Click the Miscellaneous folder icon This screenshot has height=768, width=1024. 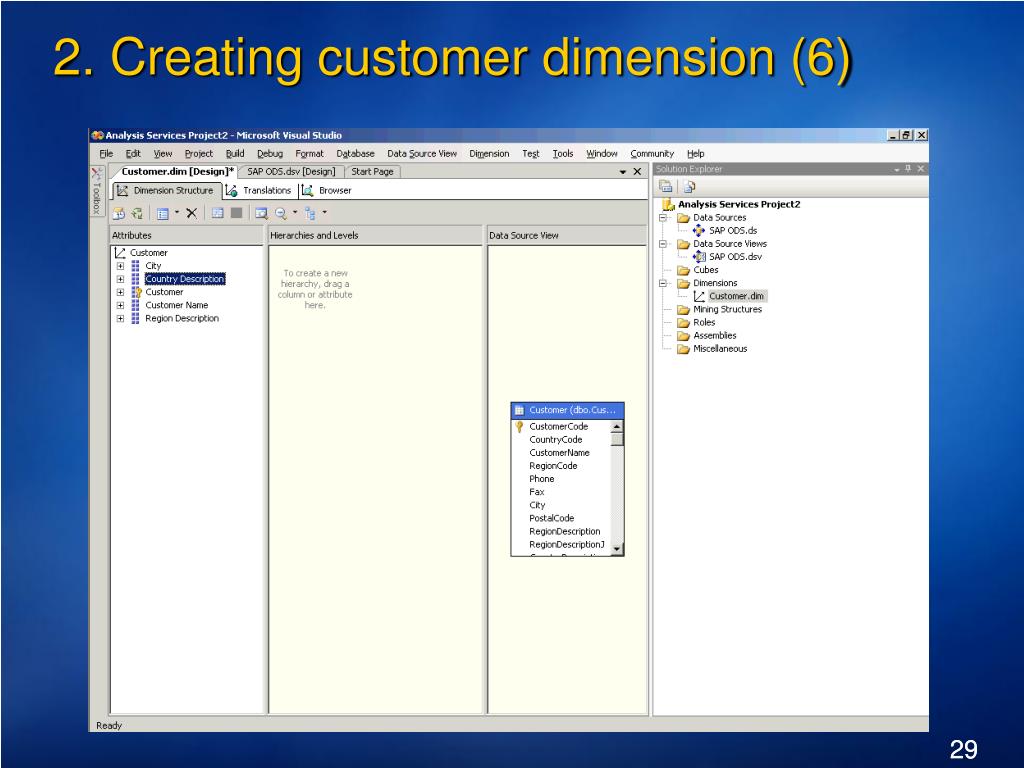pos(683,349)
